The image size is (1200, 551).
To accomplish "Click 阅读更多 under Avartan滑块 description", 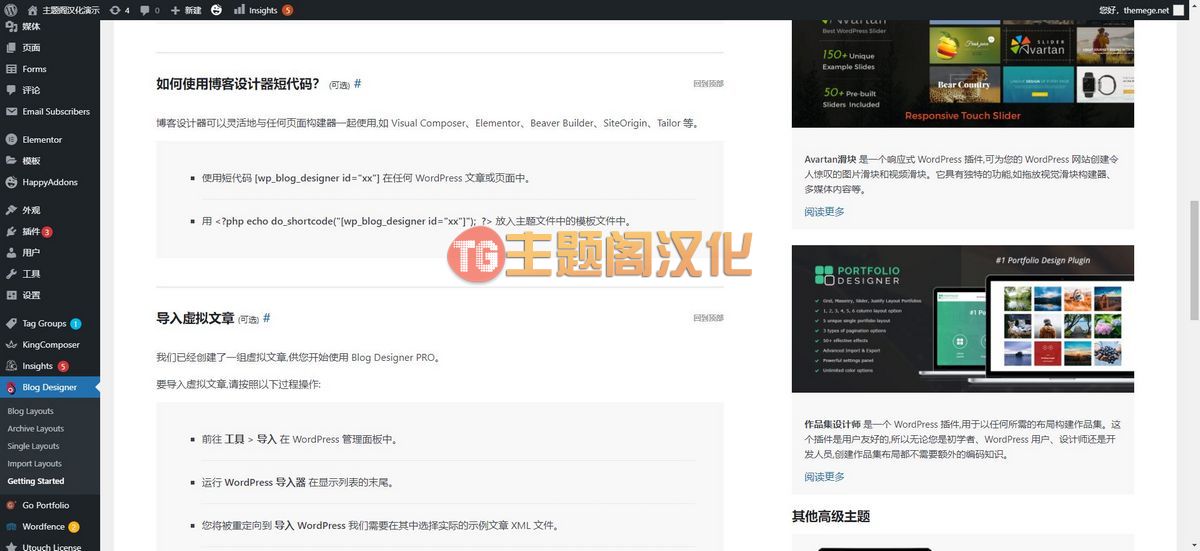I will (824, 211).
